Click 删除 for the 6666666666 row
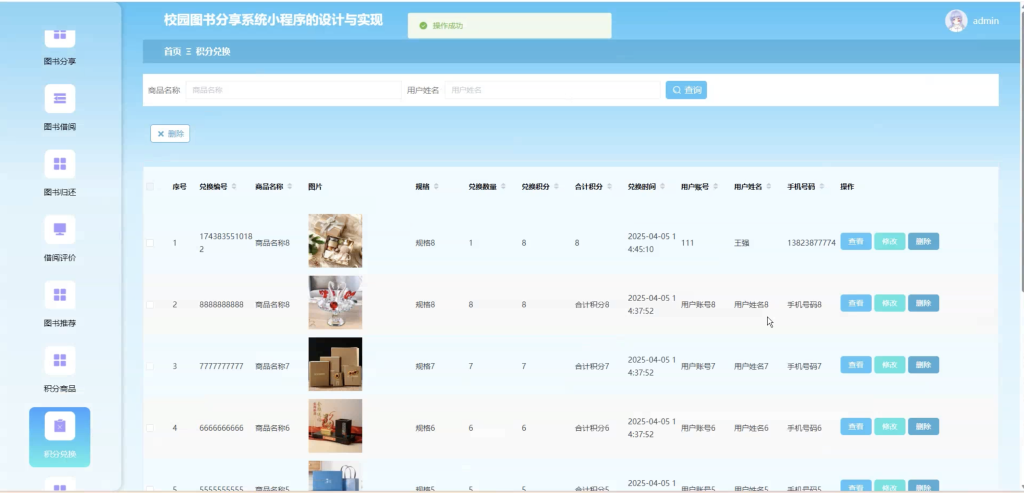This screenshot has height=493, width=1024. [923, 426]
